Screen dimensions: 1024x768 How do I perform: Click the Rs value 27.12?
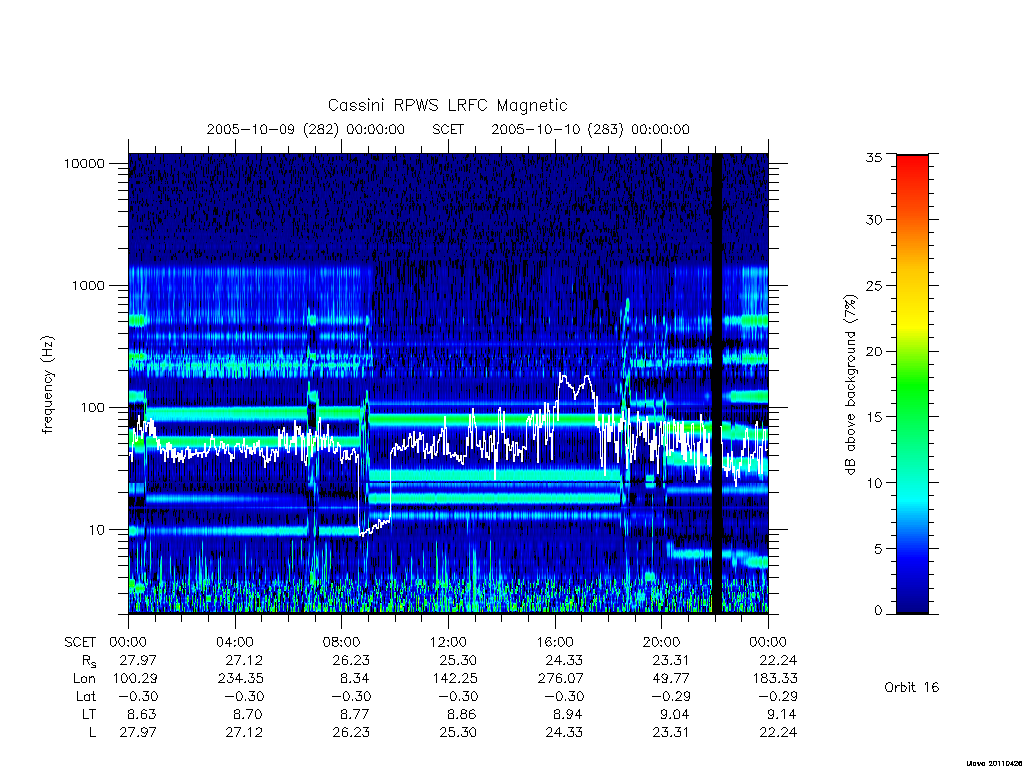pyautogui.click(x=244, y=660)
